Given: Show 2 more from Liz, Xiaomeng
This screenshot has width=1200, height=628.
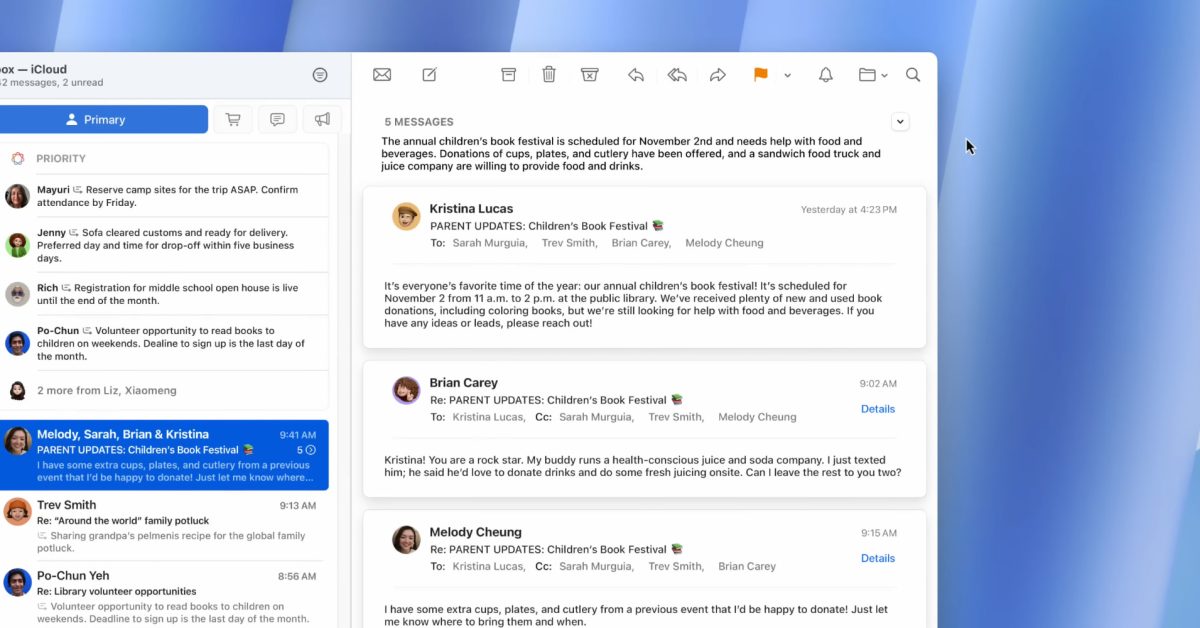Looking at the screenshot, I should coord(106,391).
